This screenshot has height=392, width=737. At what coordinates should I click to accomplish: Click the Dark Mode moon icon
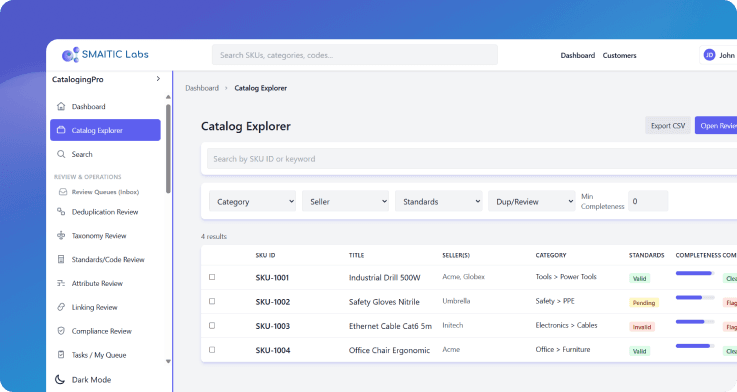(x=60, y=379)
